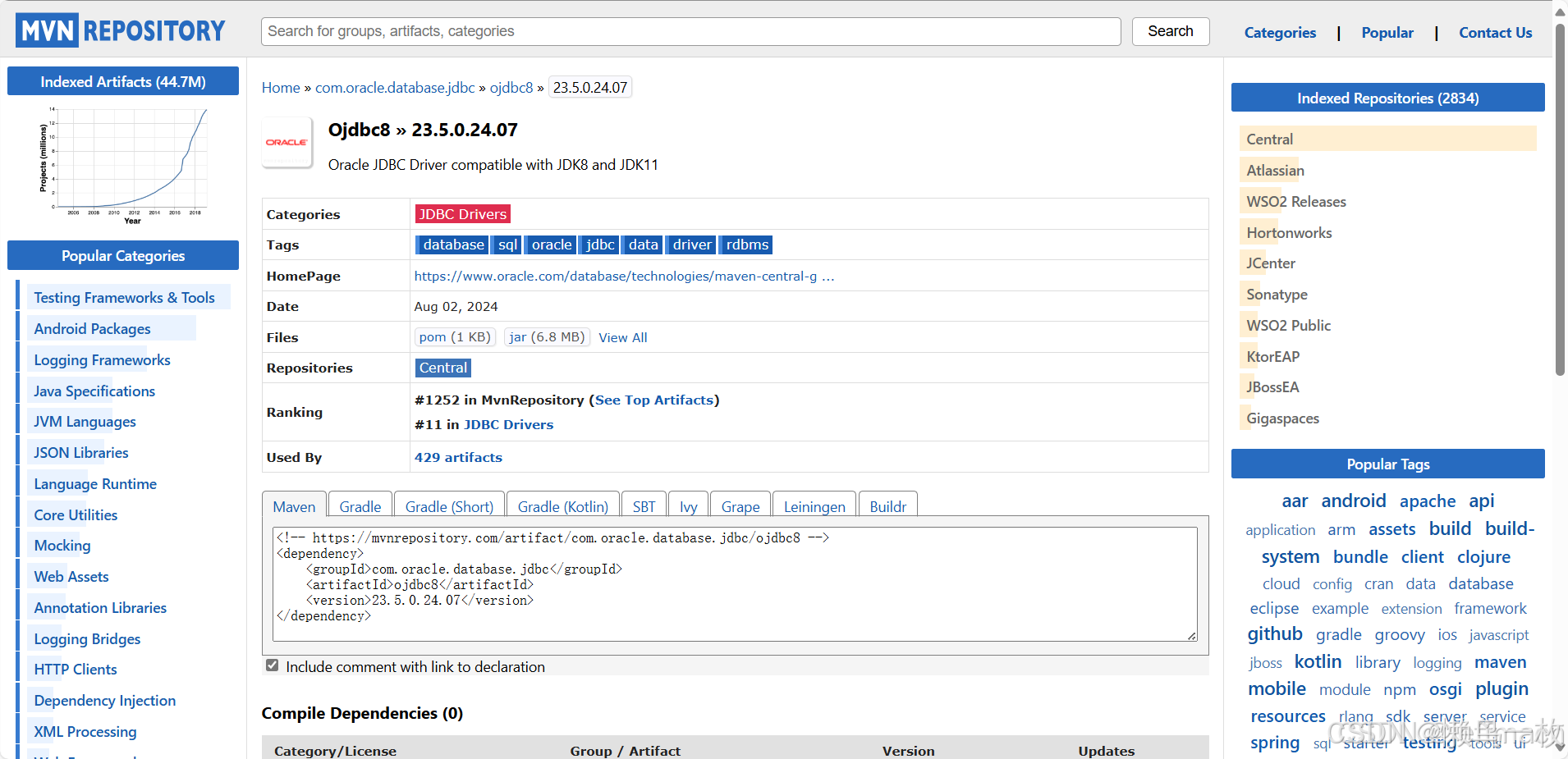The width and height of the screenshot is (1568, 759).
Task: Open Contact Us page
Action: [x=1495, y=33]
